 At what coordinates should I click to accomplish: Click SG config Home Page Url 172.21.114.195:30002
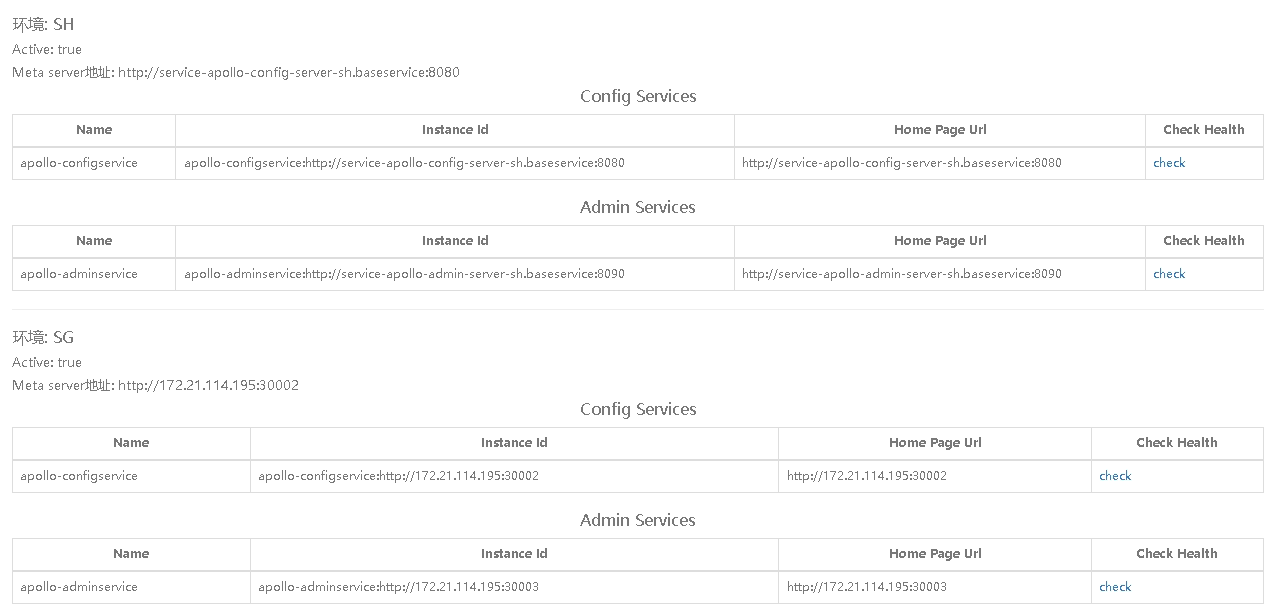pyautogui.click(x=866, y=476)
